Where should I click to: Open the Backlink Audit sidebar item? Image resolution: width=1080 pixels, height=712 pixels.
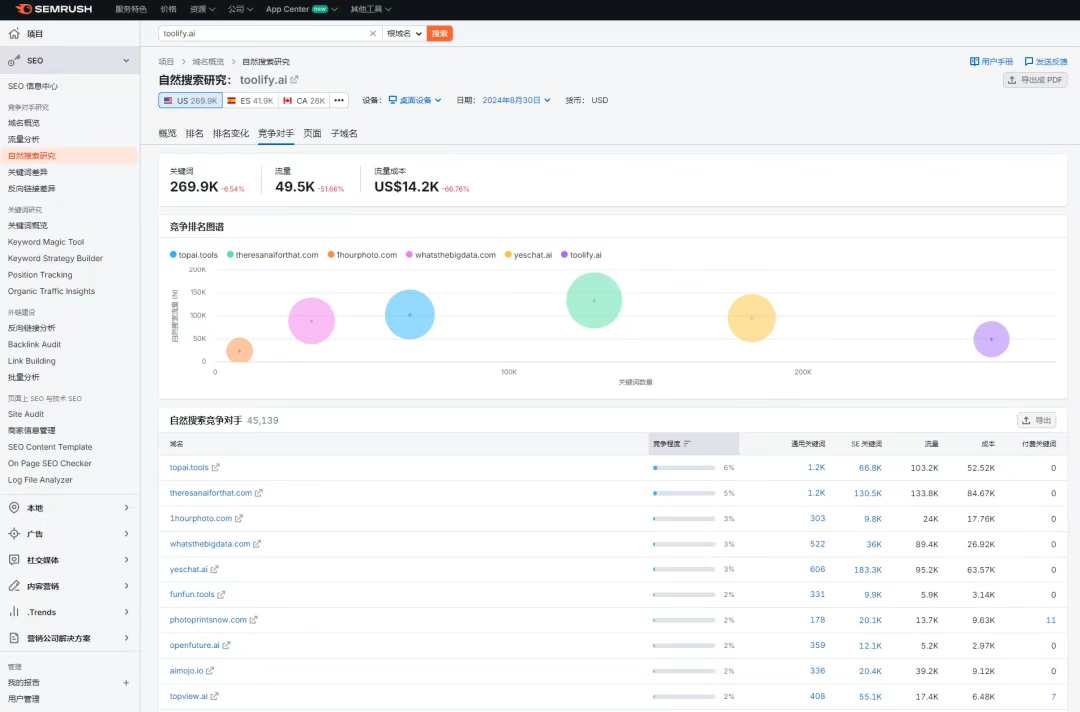click(34, 344)
